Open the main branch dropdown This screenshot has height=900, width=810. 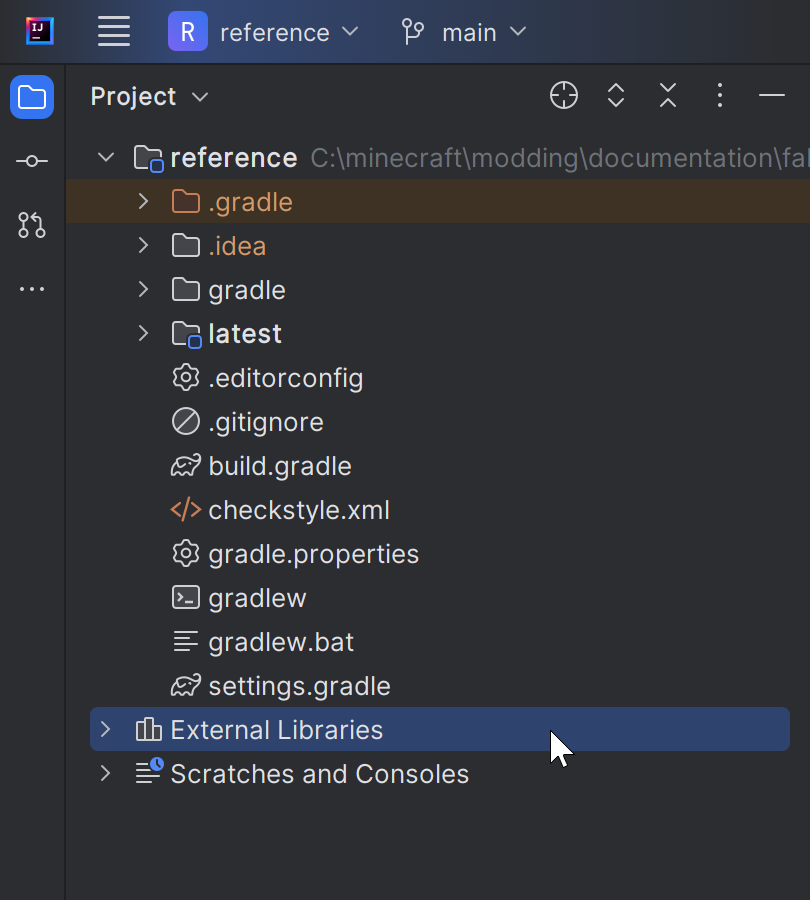pyautogui.click(x=464, y=32)
